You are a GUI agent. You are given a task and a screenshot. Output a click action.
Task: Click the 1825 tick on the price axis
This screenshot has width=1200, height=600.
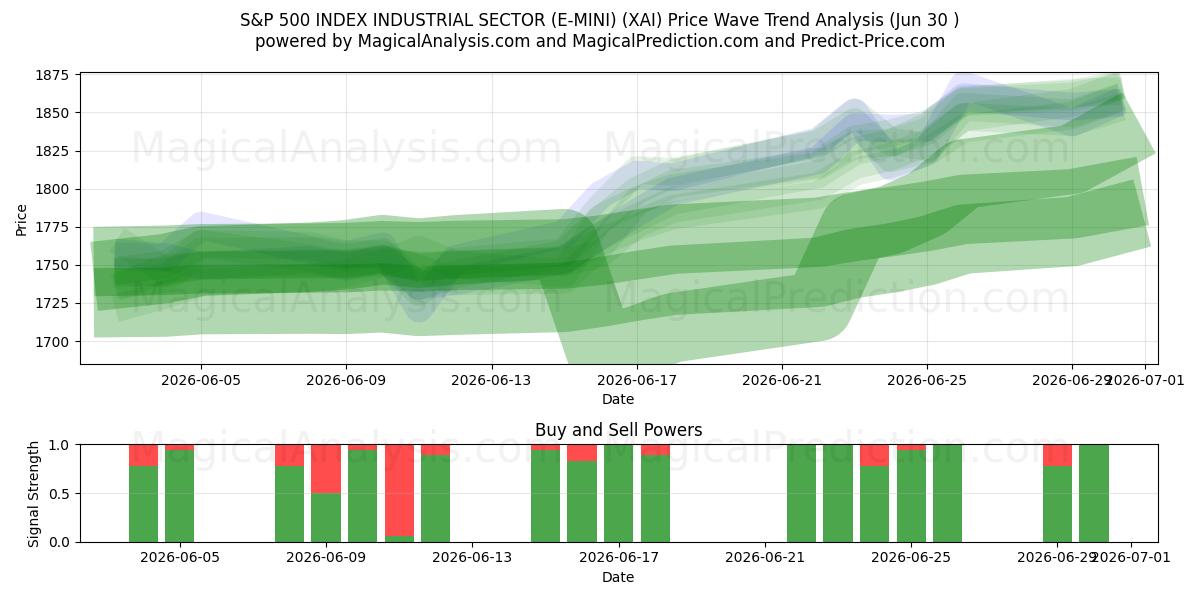tap(52, 151)
